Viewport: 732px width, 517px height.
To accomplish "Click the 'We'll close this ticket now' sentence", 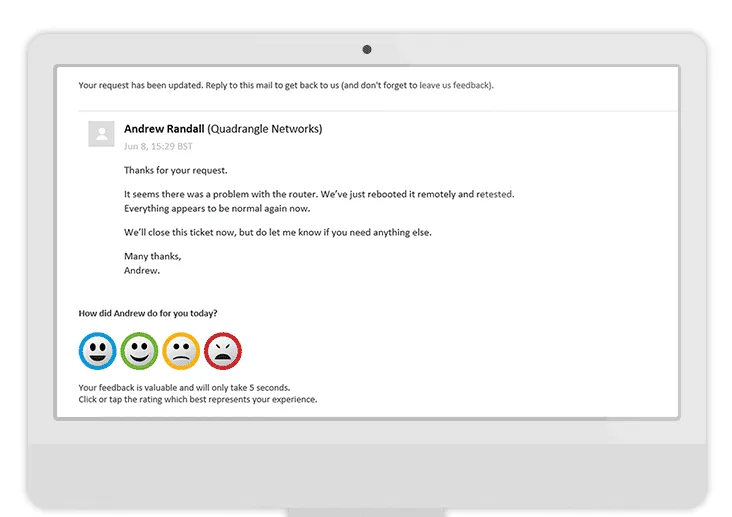I will 278,233.
